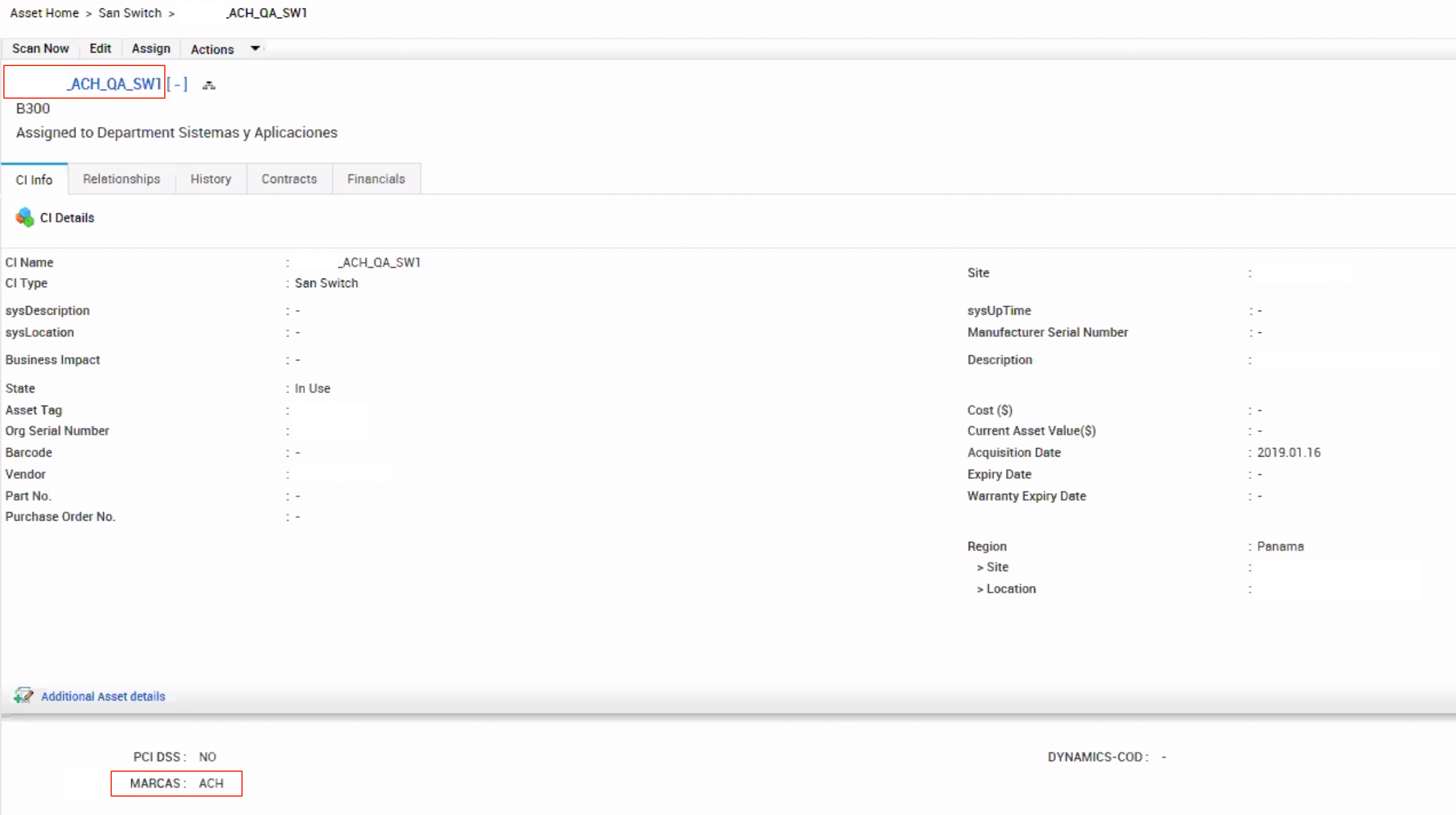The width and height of the screenshot is (1456, 815).
Task: Click the _ACH_QA_SW1 breadcrumb item
Action: [x=266, y=13]
